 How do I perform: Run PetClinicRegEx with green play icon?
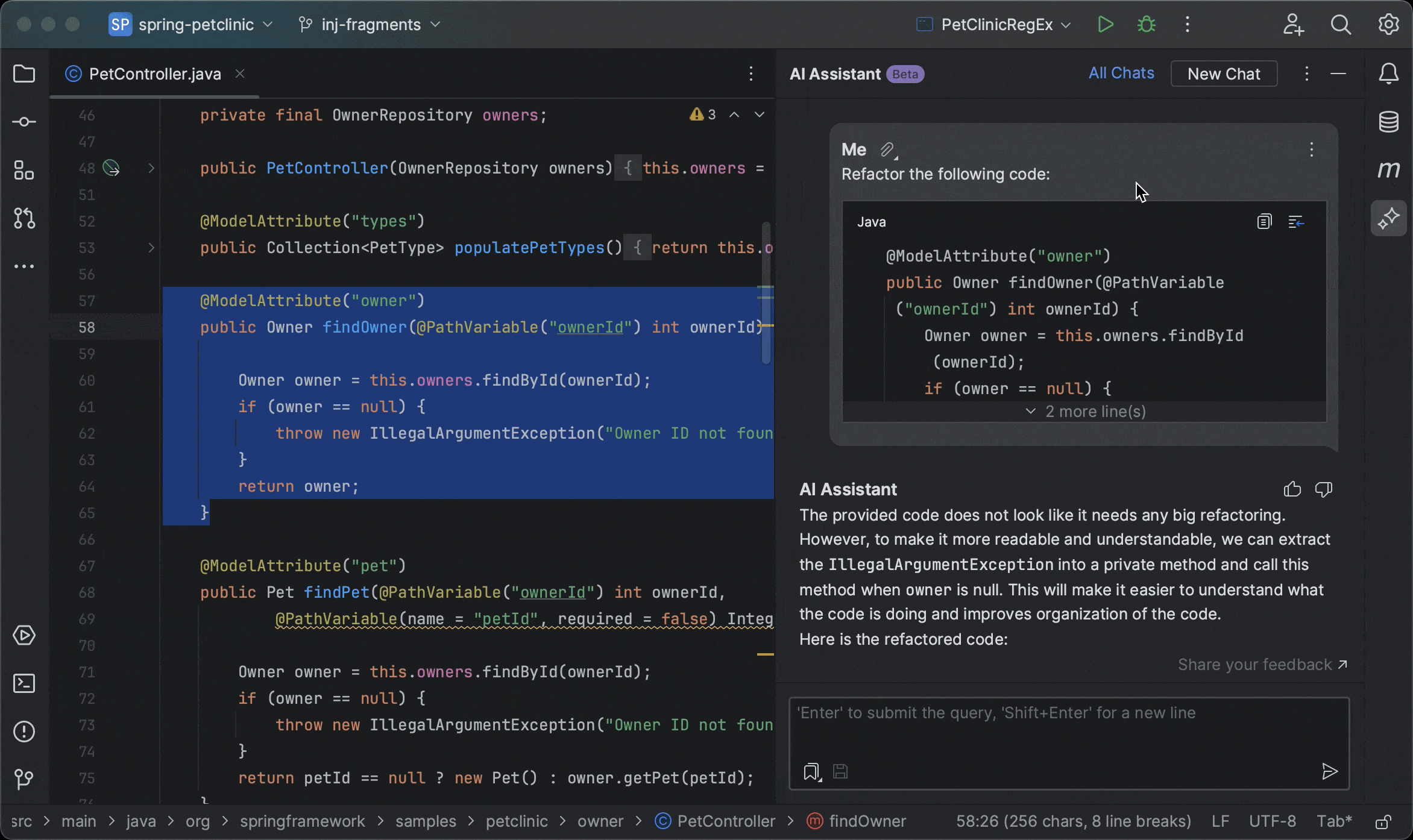tap(1105, 25)
